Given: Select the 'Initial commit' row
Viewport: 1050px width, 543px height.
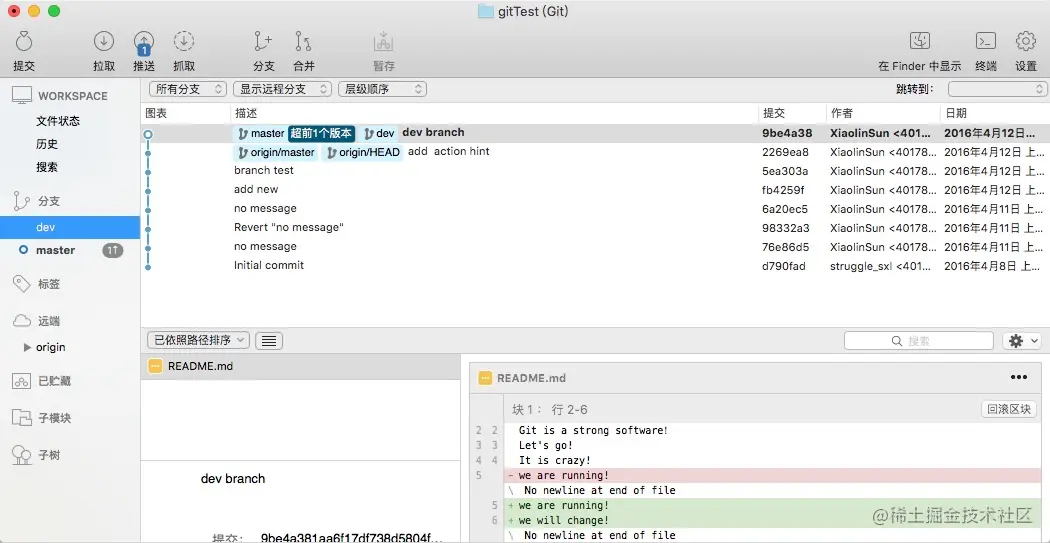Looking at the screenshot, I should click(595, 265).
